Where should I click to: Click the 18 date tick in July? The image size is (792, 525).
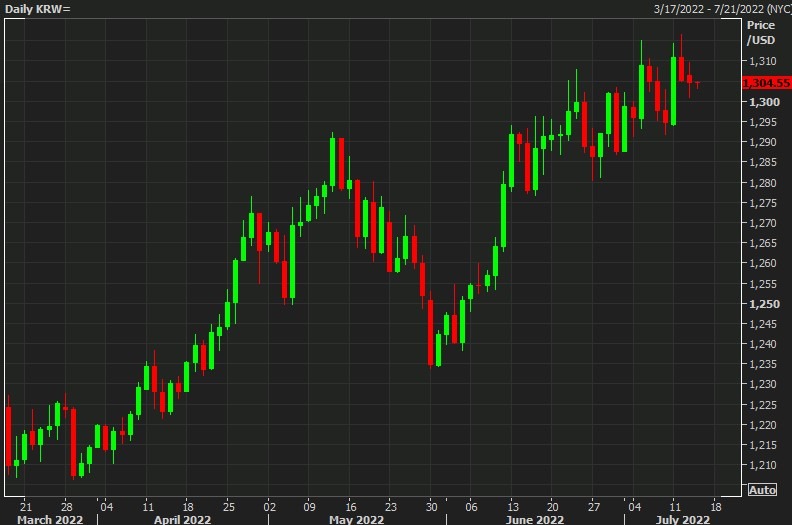(x=716, y=506)
